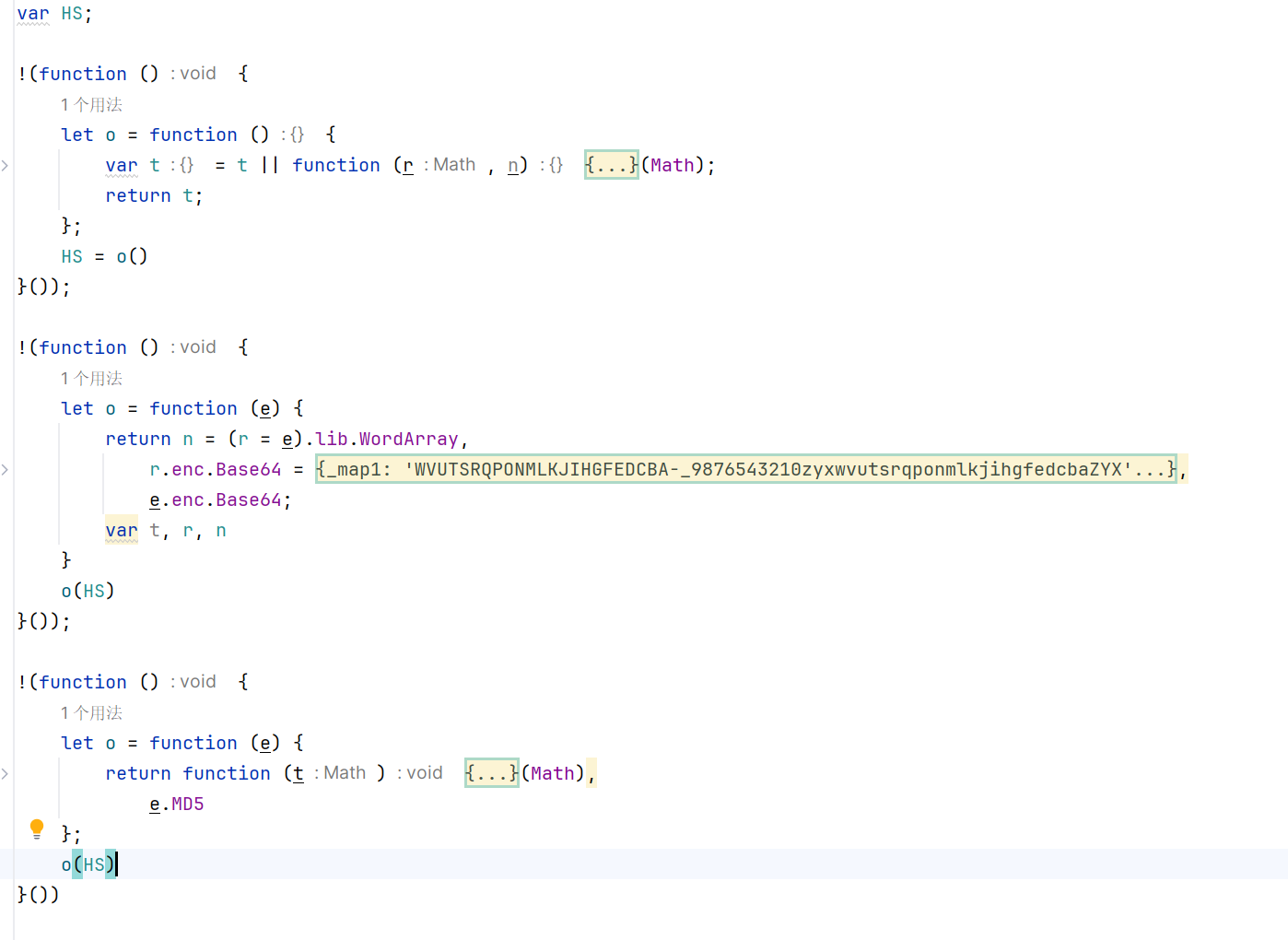Viewport: 1288px width, 940px height.
Task: Click gutter fold arrow beside var t line
Action: tap(6, 165)
